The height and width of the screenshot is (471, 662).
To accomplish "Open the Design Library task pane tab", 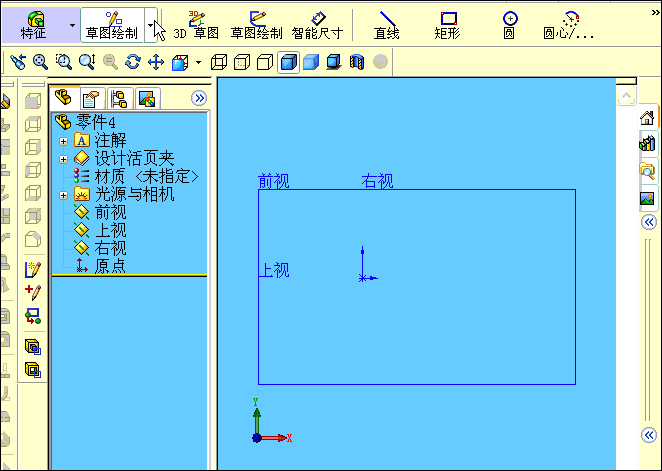I will click(x=647, y=143).
